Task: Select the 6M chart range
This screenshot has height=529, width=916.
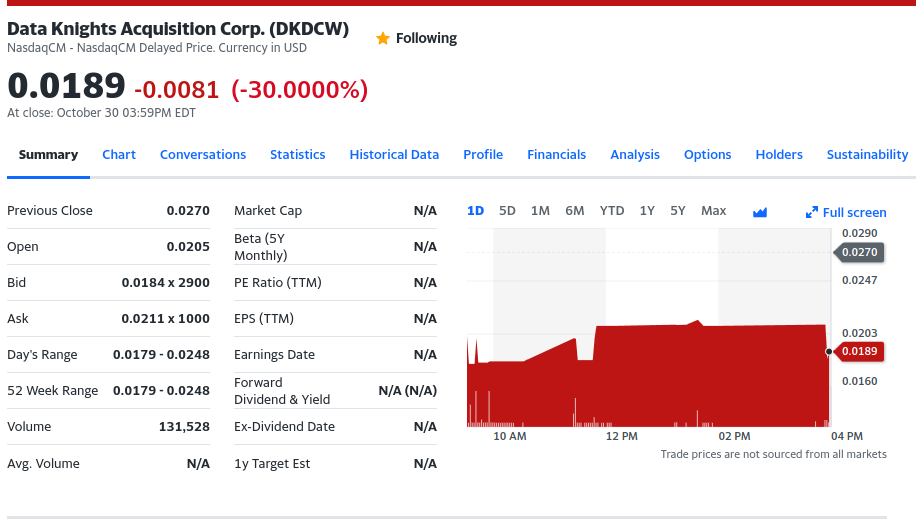Action: click(x=574, y=211)
